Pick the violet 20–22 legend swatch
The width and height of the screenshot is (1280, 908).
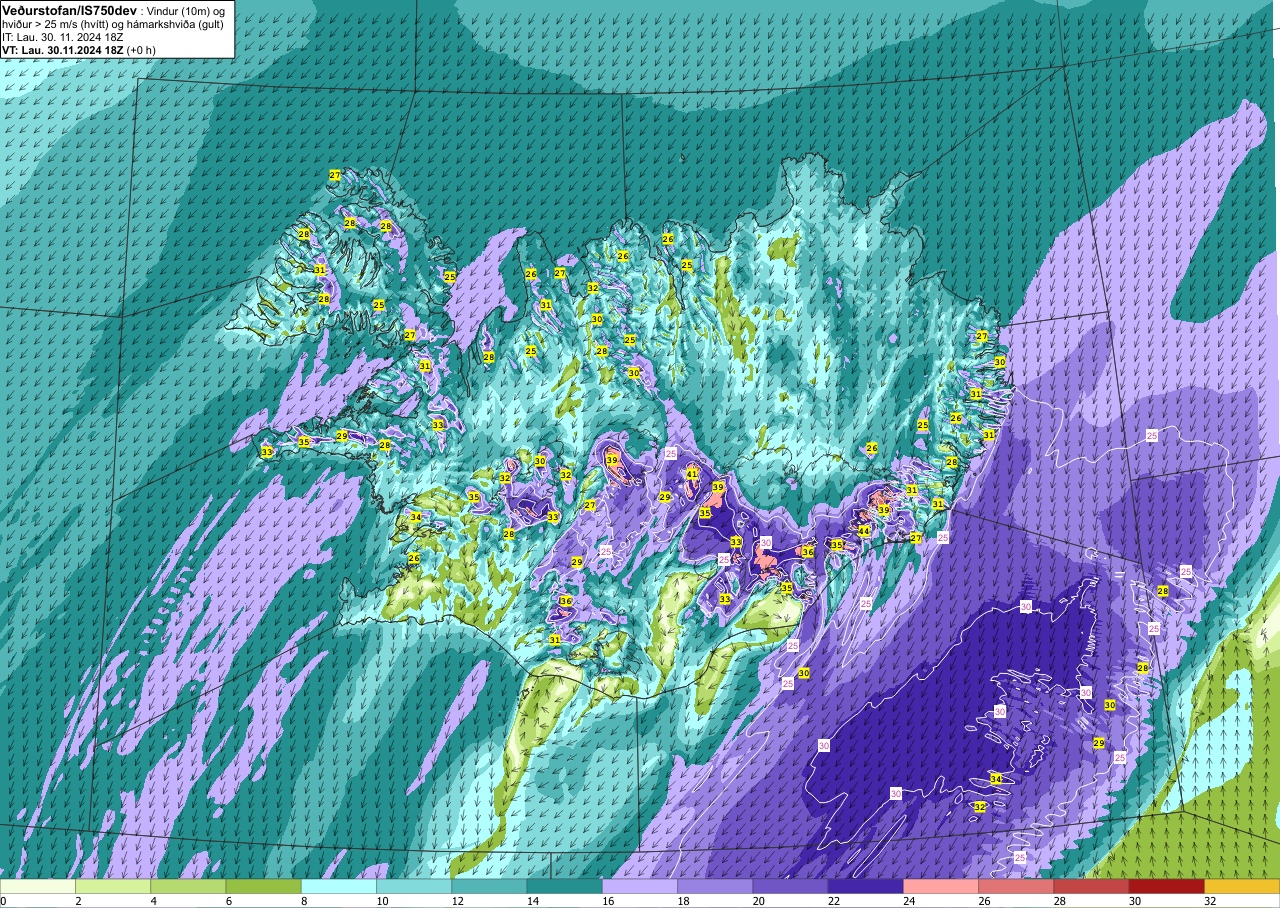pyautogui.click(x=791, y=886)
